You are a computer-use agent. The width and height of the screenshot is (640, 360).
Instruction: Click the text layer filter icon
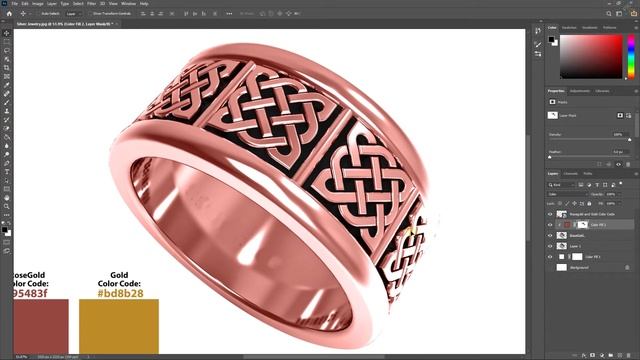pos(597,185)
